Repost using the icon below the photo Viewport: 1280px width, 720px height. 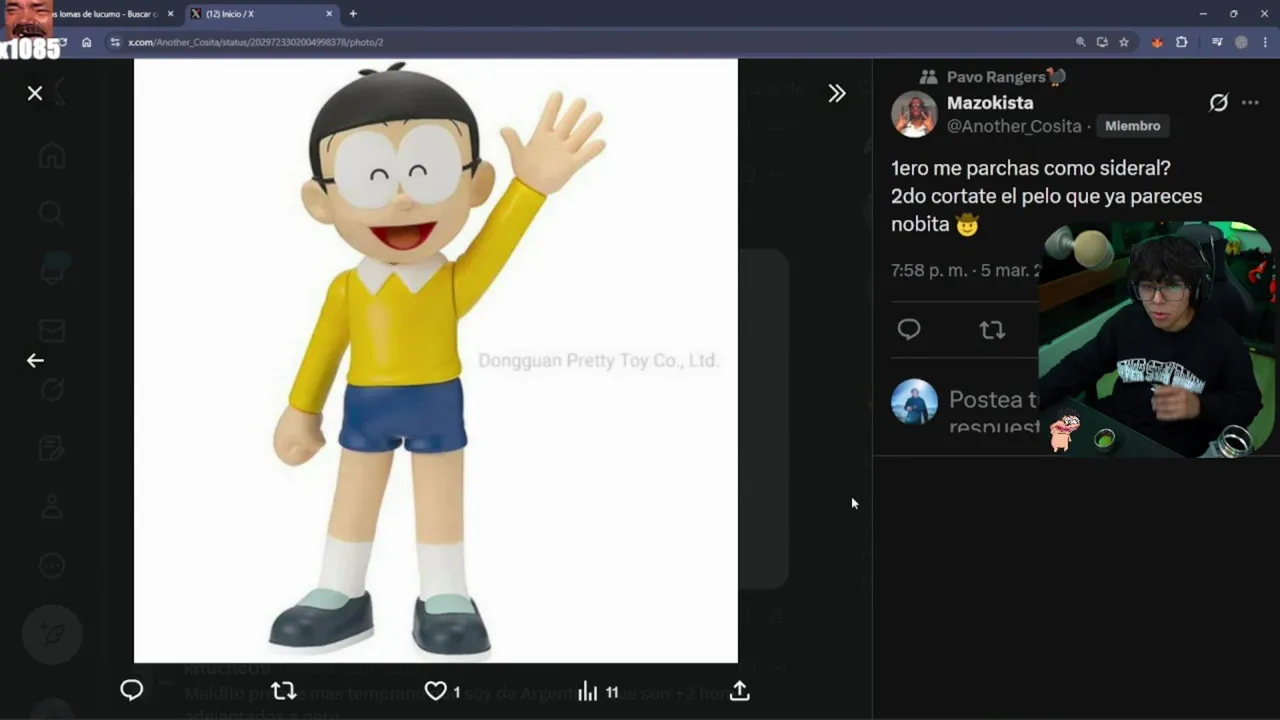click(284, 690)
